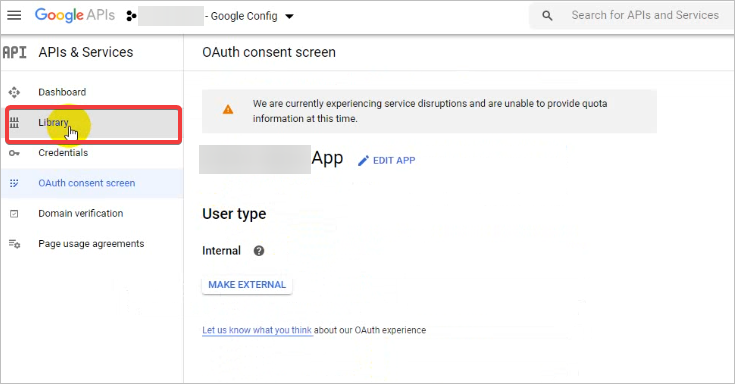Click the search magnifier icon

coord(547,15)
